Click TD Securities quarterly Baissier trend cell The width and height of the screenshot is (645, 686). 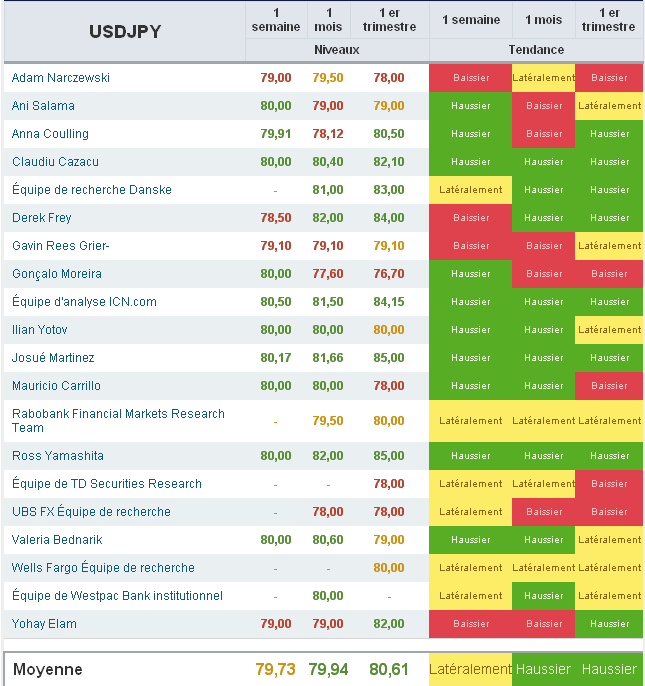click(609, 484)
